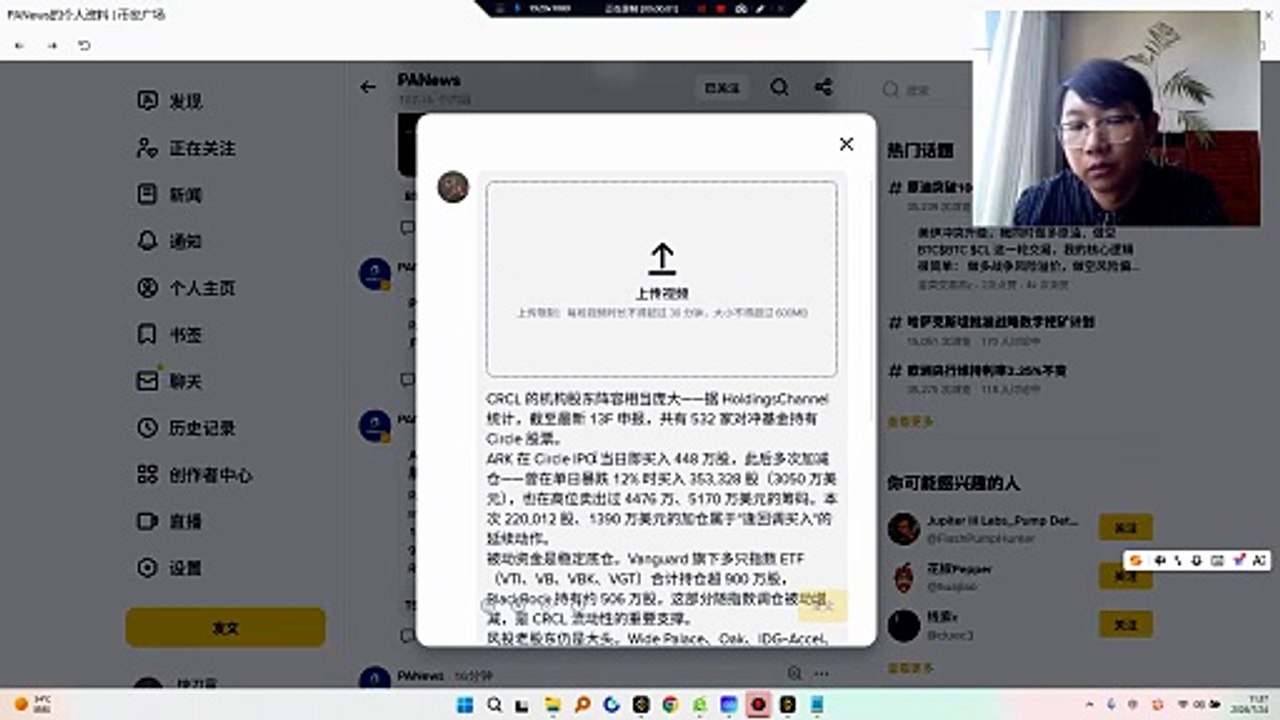The image size is (1280, 720).
Task: Click the browser back arrow
Action: 19,46
